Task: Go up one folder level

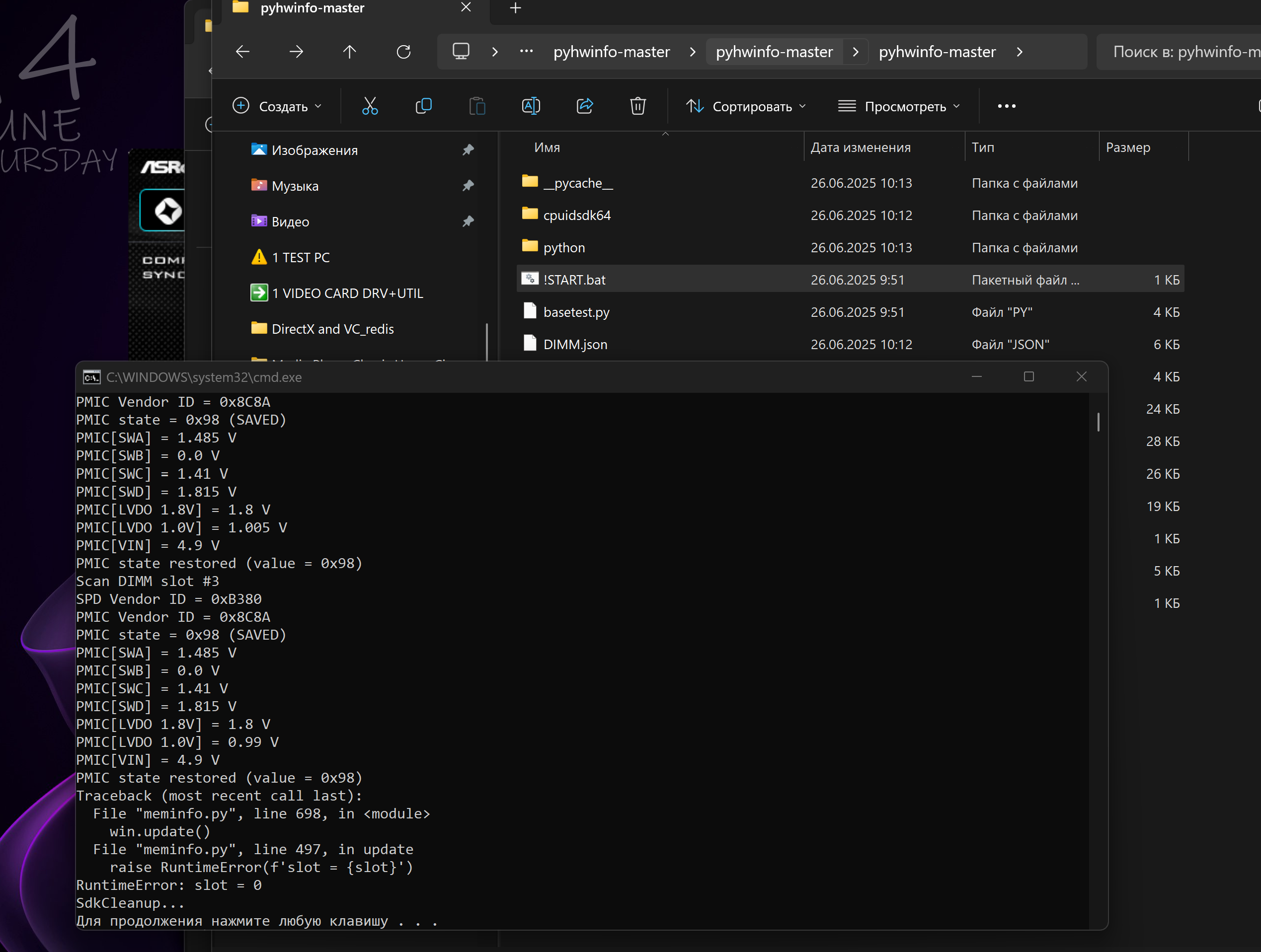Action: pos(349,52)
